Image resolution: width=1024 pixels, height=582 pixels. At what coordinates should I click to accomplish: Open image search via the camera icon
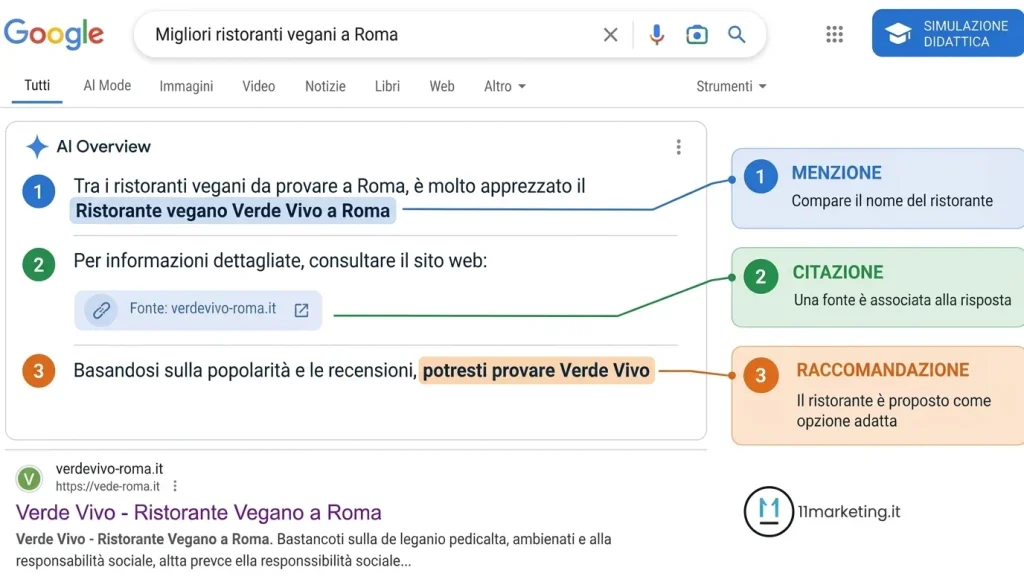click(x=697, y=35)
